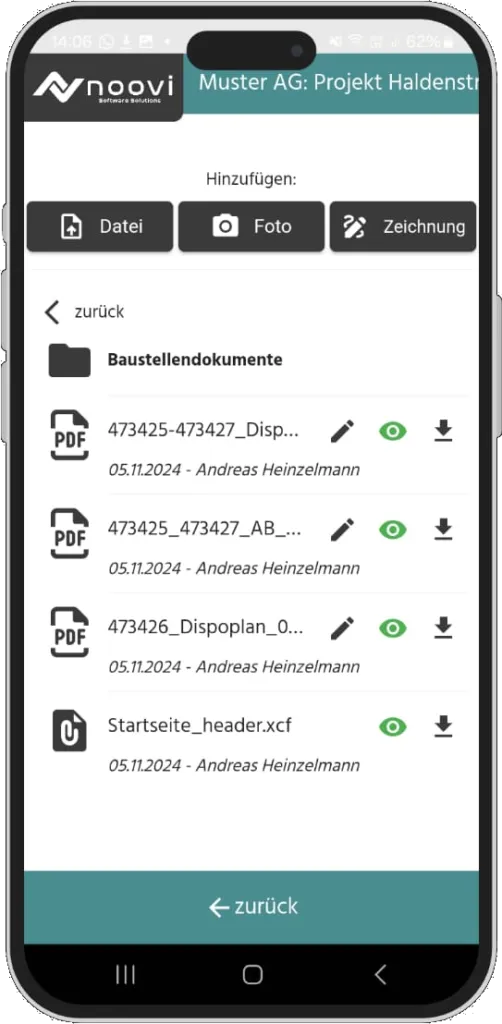This screenshot has width=502, height=1024.
Task: Toggle visibility eye for 473426_Dispoplan PDF
Action: pos(392,628)
